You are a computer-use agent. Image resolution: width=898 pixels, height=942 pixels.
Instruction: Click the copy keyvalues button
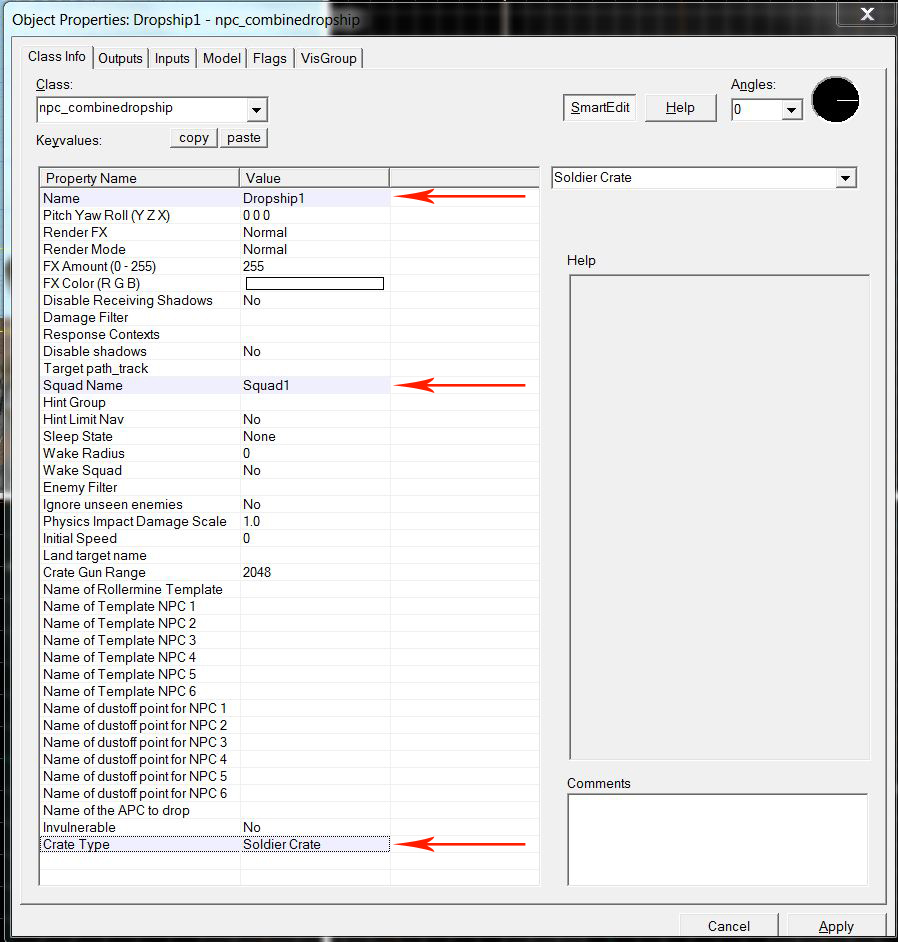pyautogui.click(x=193, y=138)
